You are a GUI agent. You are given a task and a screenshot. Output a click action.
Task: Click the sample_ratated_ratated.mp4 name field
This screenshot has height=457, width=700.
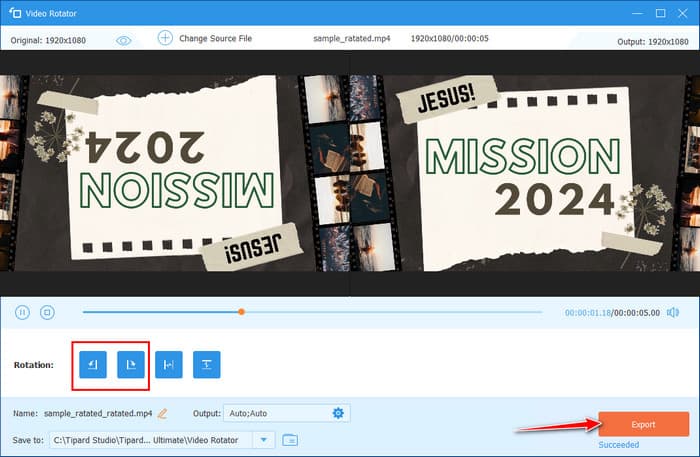click(98, 413)
